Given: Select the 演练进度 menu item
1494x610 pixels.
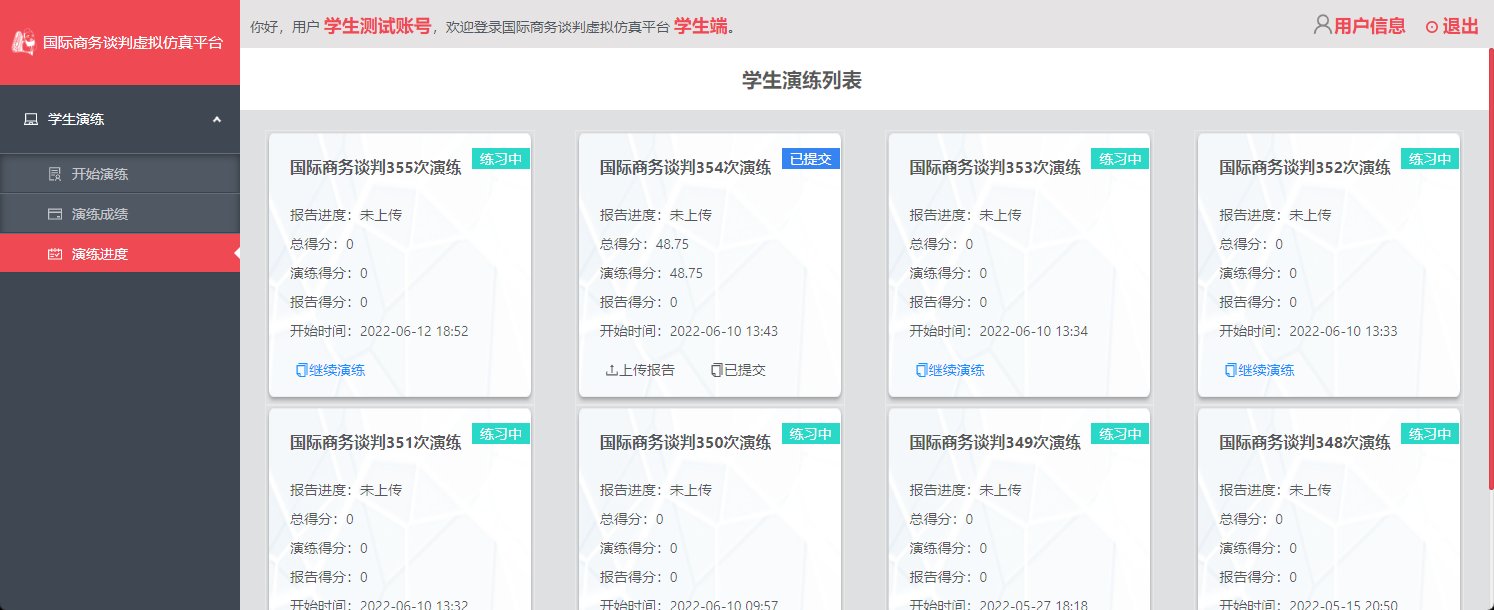Looking at the screenshot, I should point(120,253).
